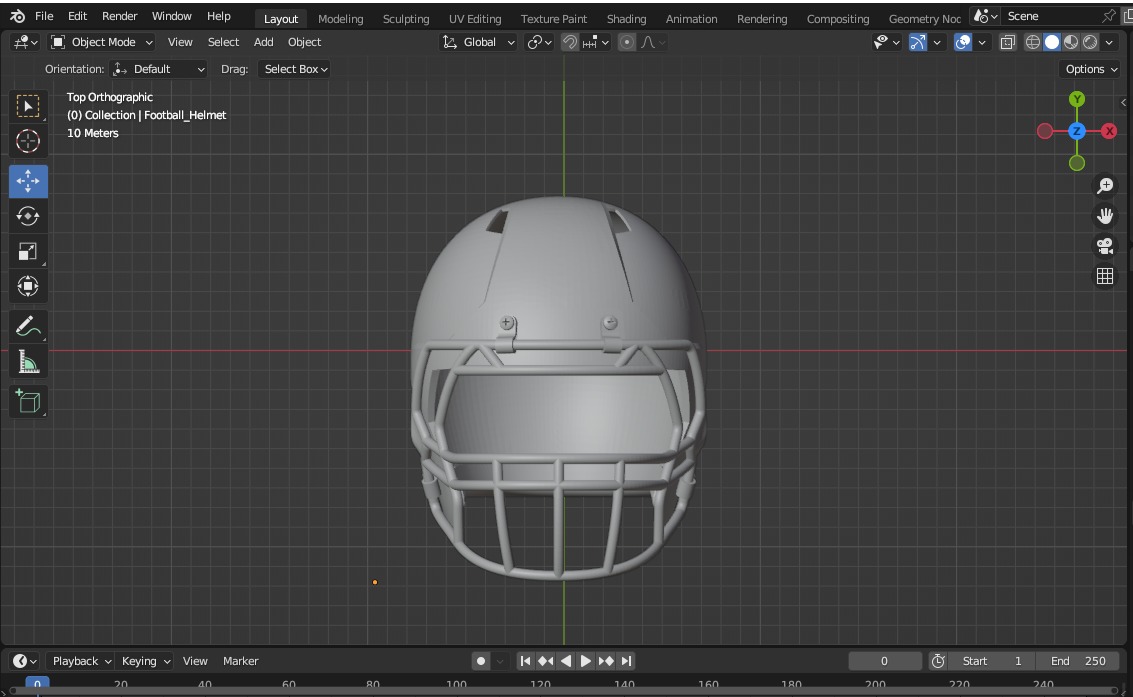Select the Select Box tool icon
1133x697 pixels.
tap(28, 106)
